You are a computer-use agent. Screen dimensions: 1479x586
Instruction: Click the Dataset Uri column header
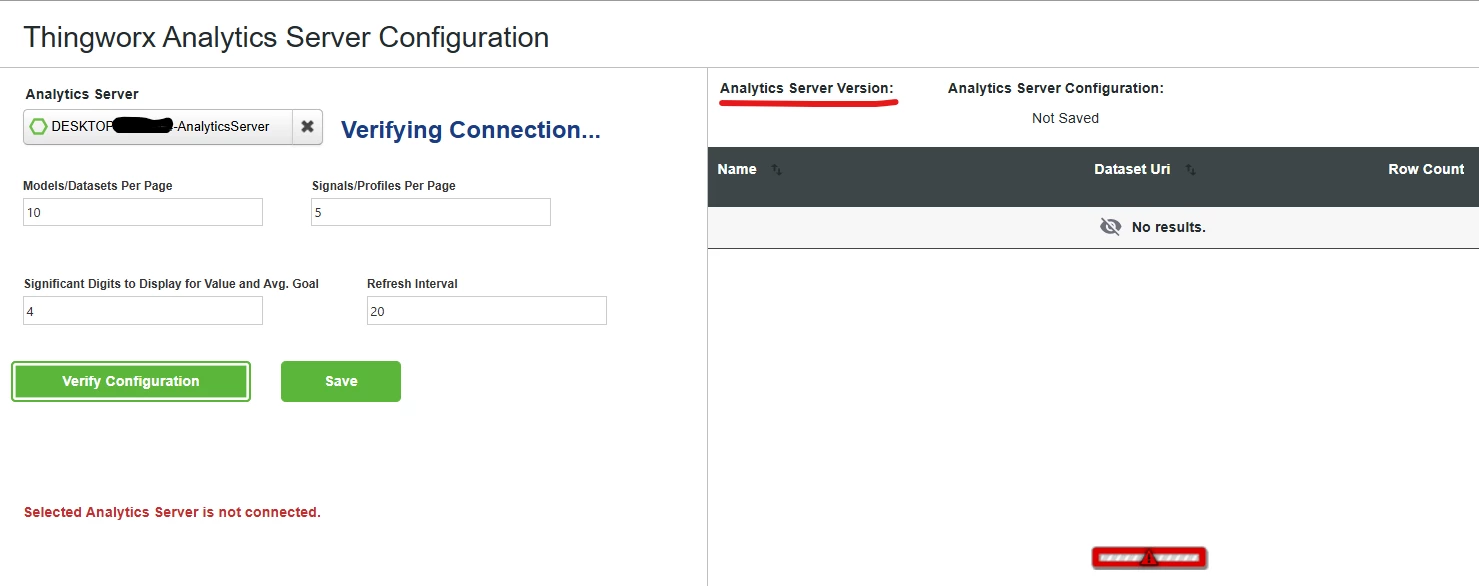1132,169
